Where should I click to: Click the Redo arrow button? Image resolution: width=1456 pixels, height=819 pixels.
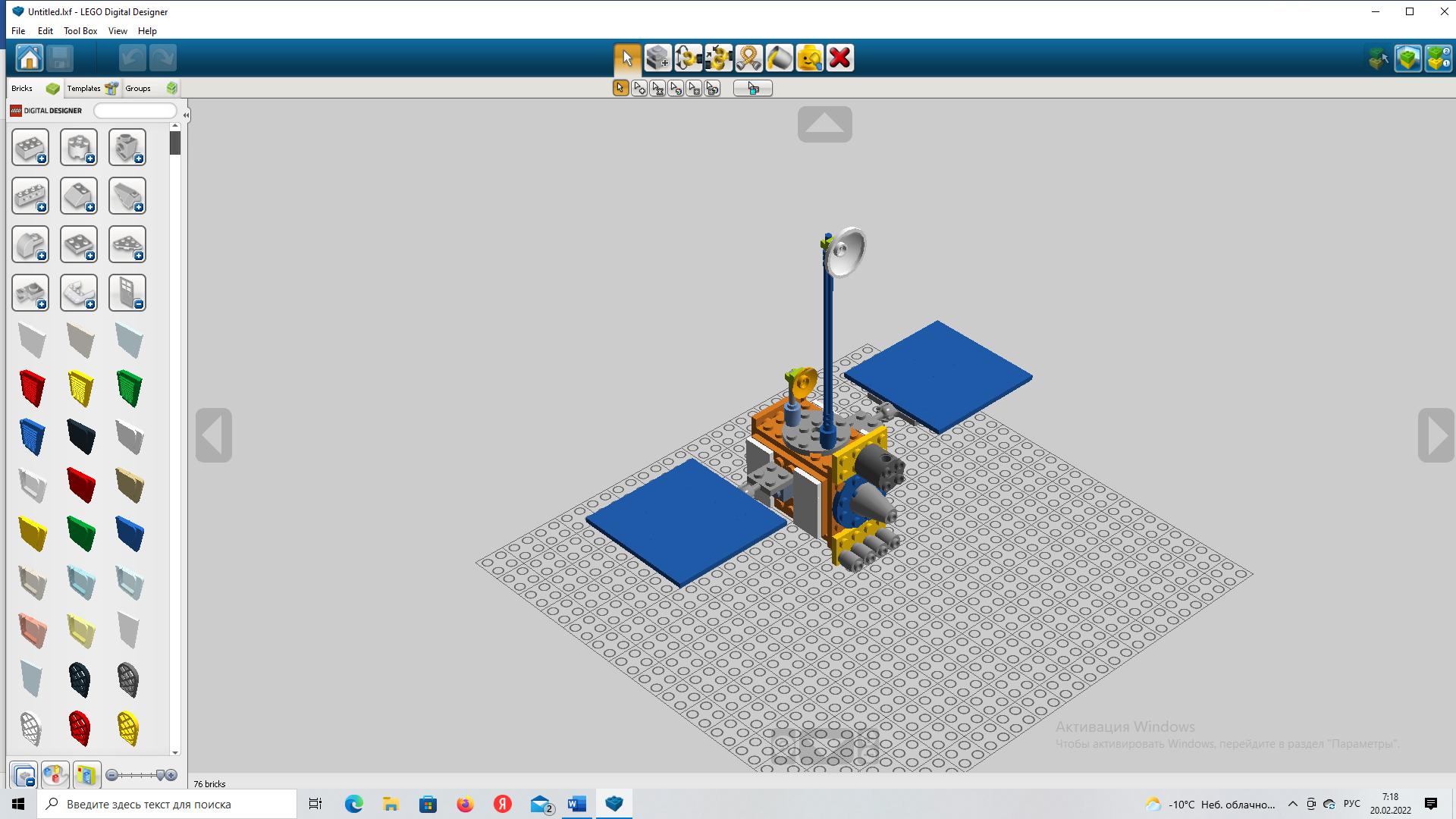tap(162, 58)
